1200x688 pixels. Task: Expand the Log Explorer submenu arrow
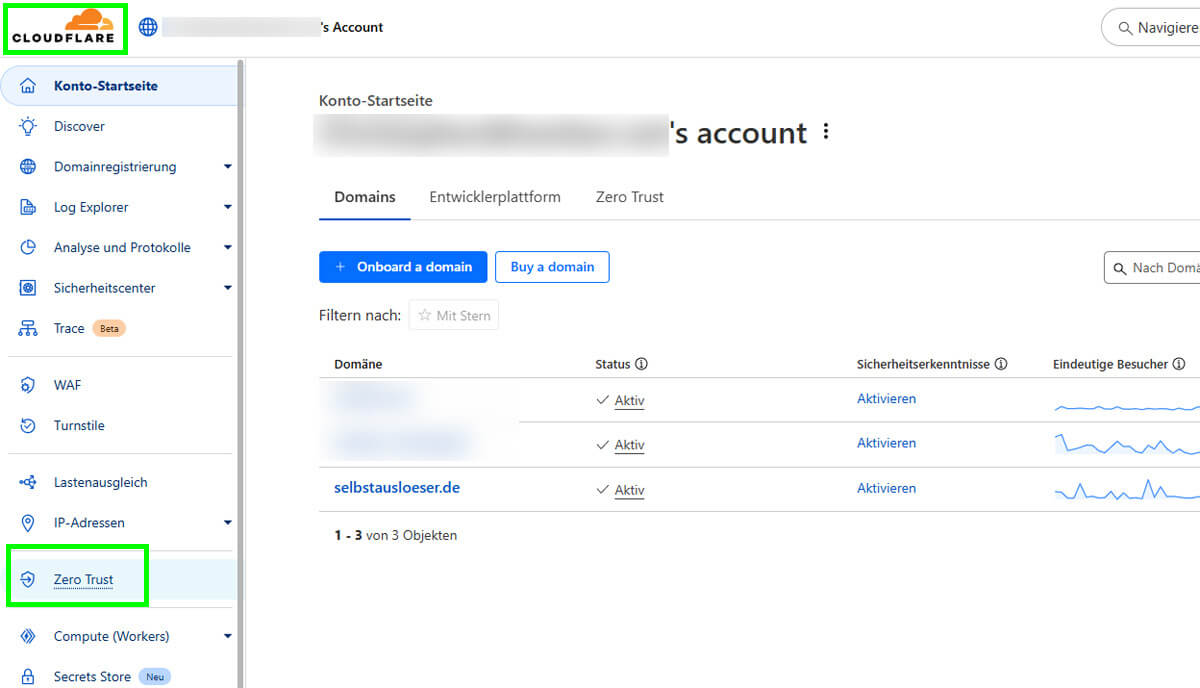point(227,207)
